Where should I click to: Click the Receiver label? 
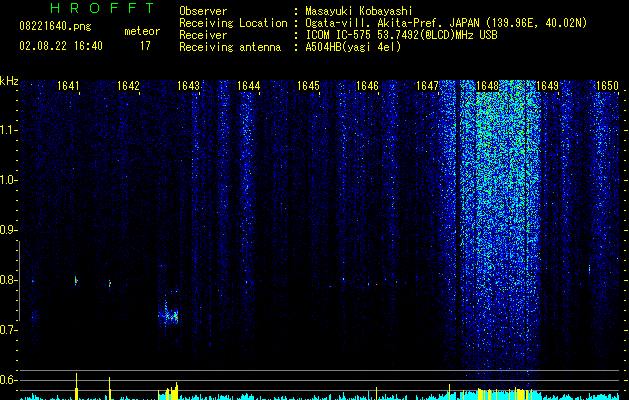click(203, 35)
